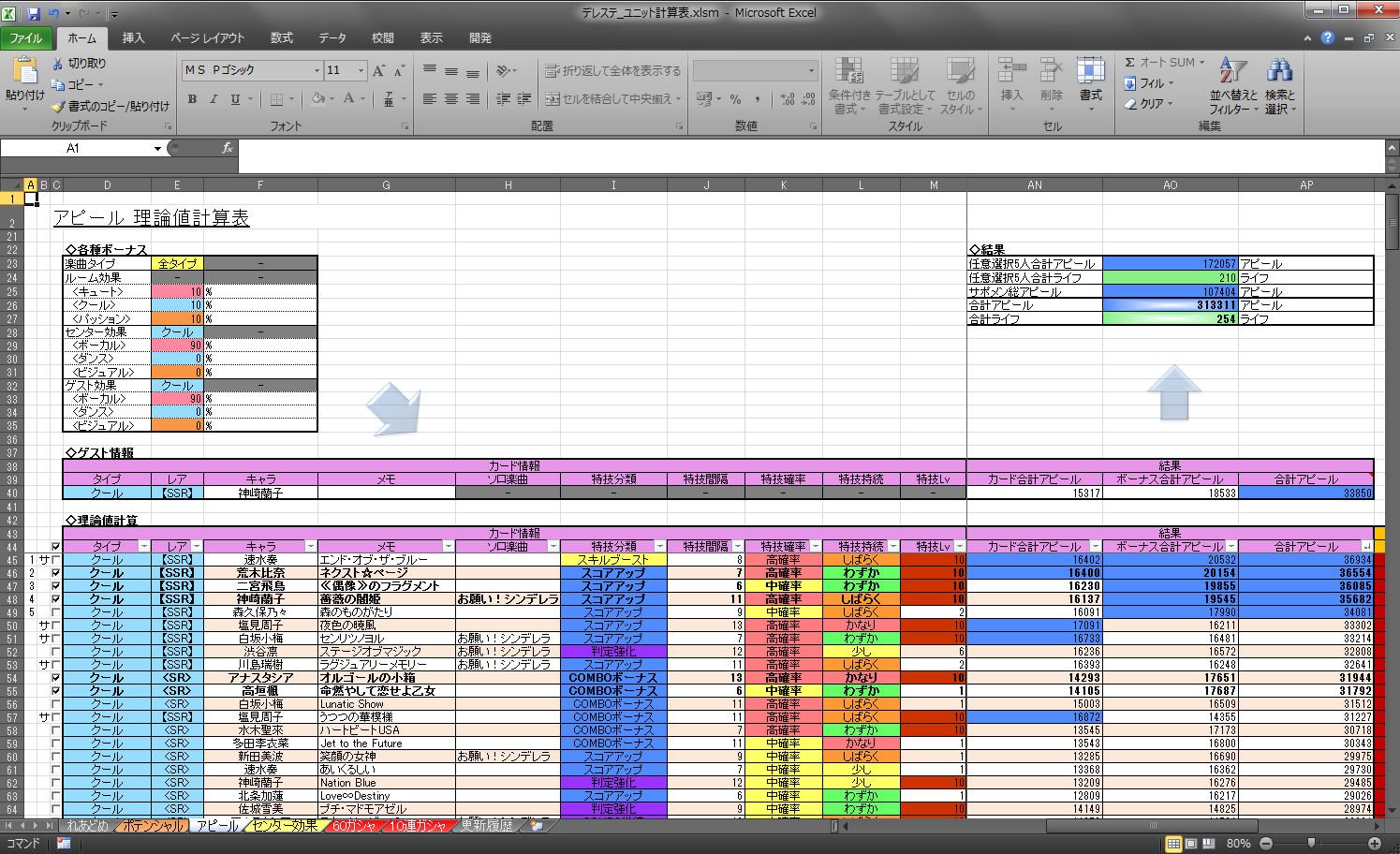Click the column G header

(386, 185)
